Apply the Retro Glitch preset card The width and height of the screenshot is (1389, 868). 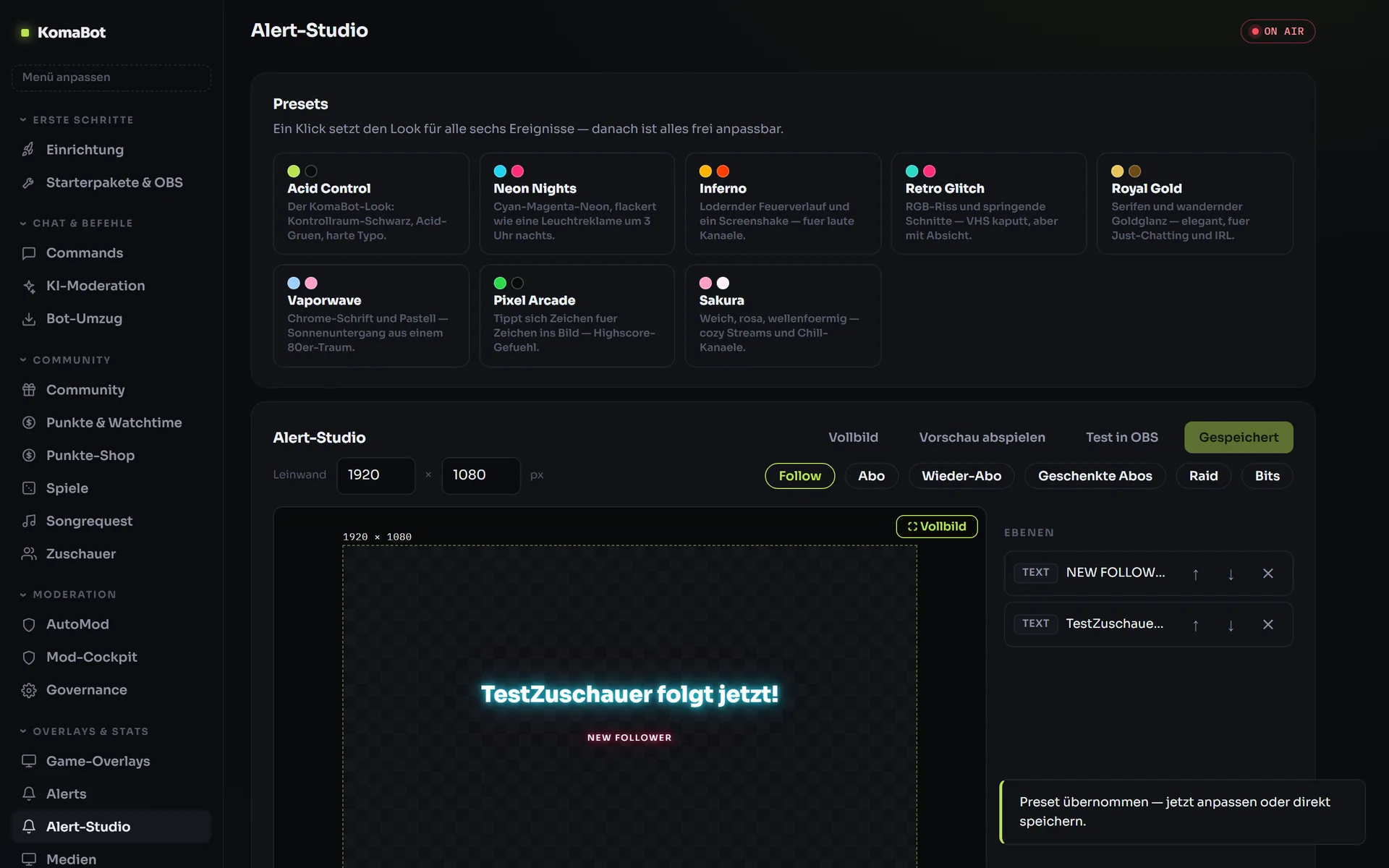(x=988, y=203)
